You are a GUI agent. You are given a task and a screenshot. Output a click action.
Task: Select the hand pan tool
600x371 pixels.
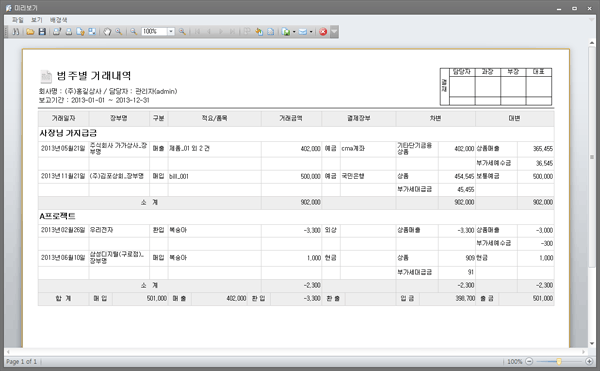click(107, 32)
